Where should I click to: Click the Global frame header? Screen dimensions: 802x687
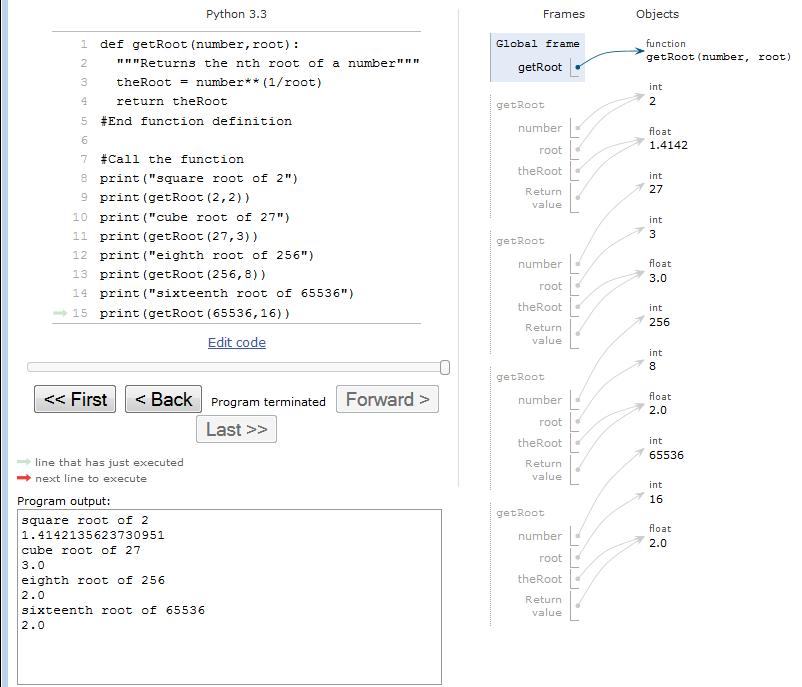(537, 44)
